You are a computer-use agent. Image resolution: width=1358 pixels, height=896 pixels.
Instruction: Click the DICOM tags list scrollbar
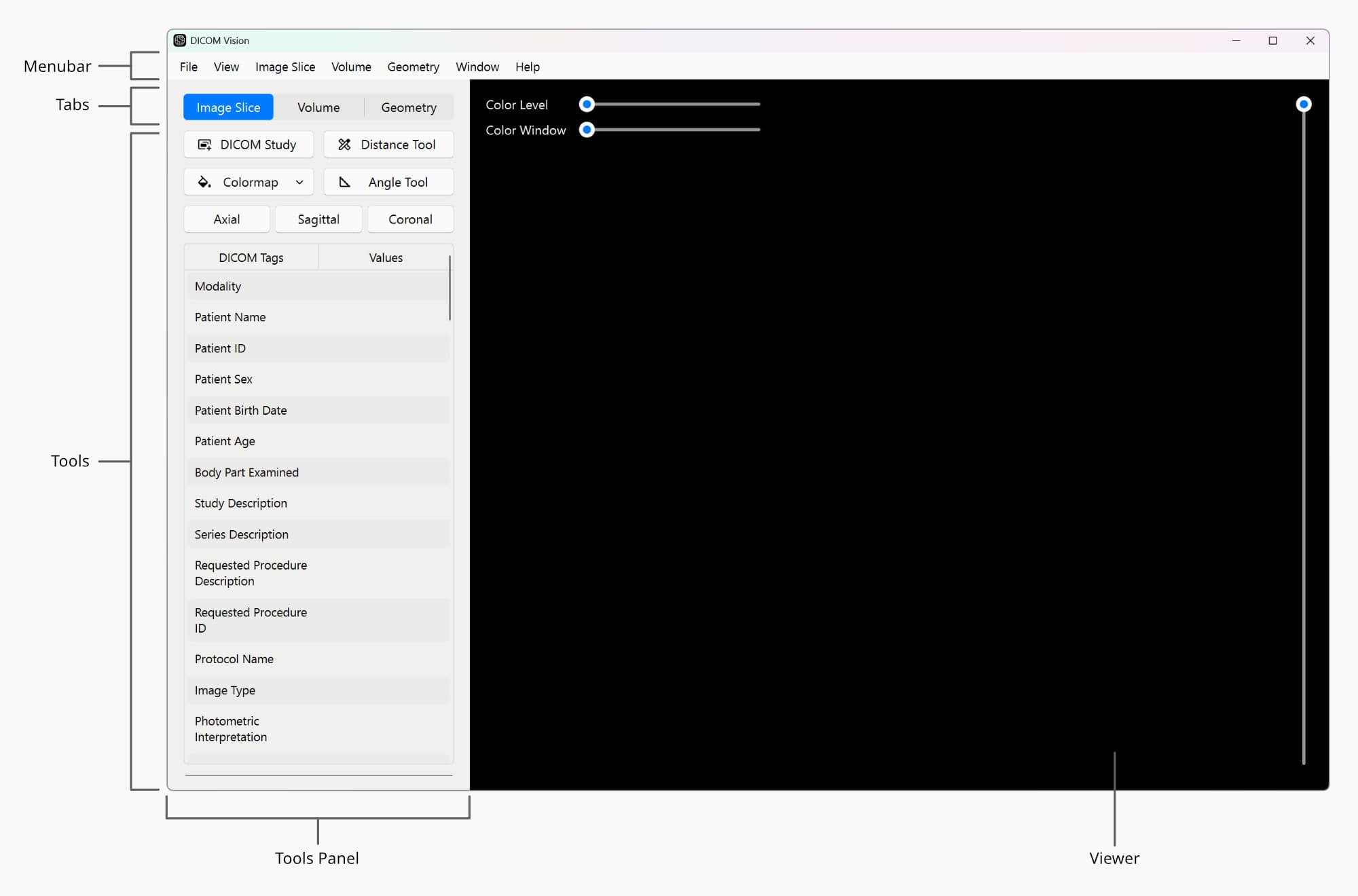pos(449,285)
